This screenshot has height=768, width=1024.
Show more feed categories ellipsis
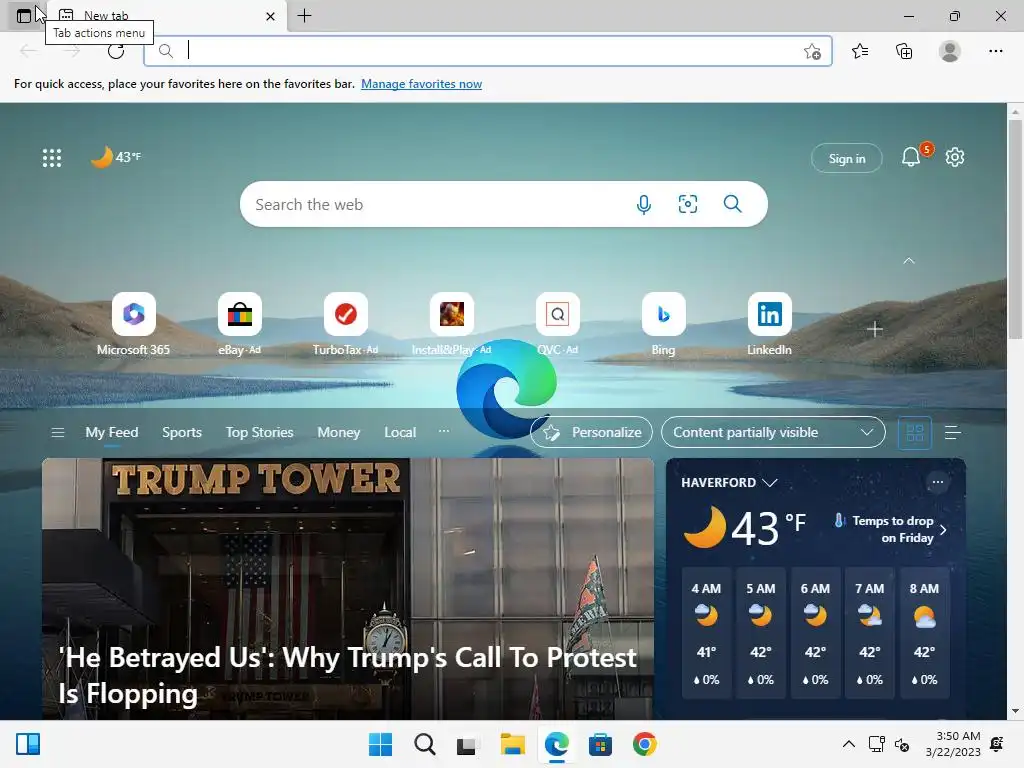pos(443,431)
